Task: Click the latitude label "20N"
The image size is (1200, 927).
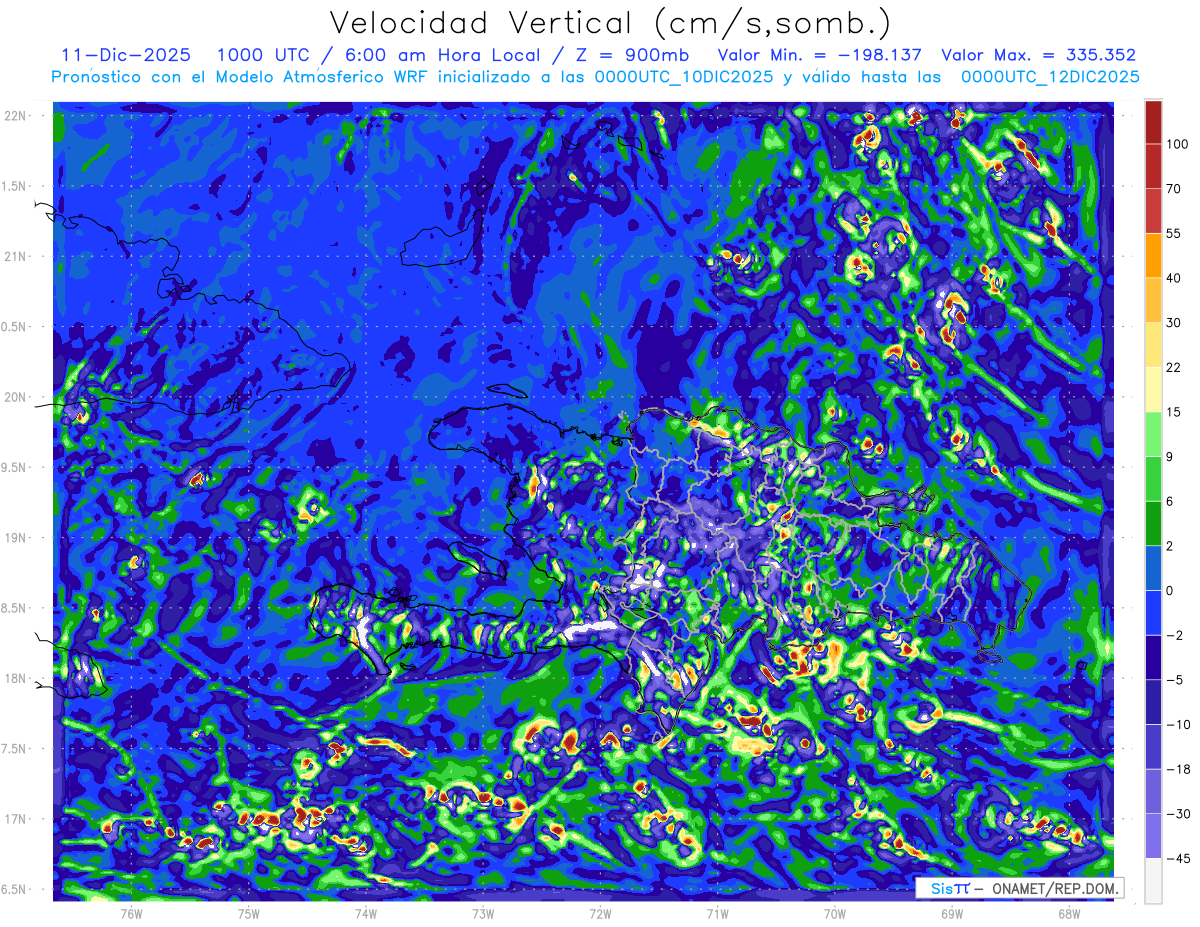Action: click(x=17, y=397)
